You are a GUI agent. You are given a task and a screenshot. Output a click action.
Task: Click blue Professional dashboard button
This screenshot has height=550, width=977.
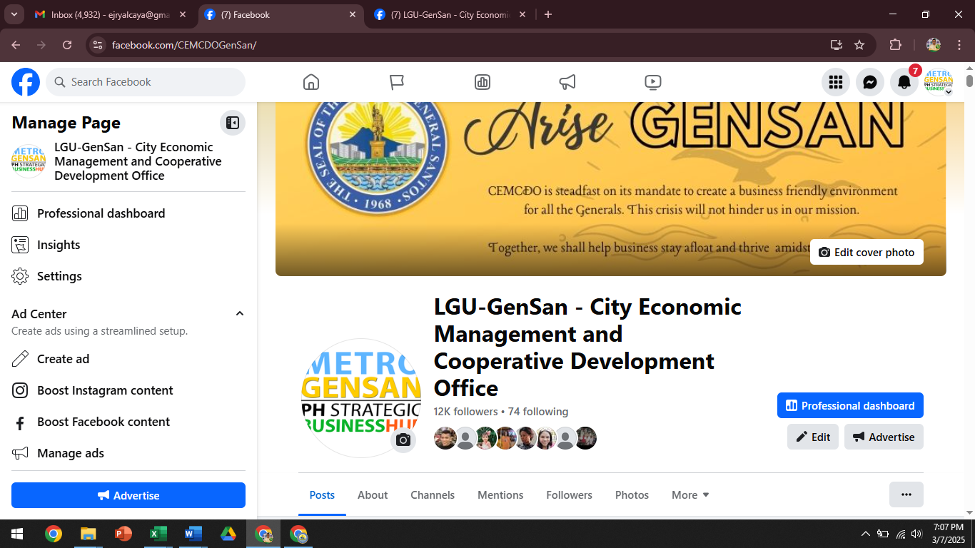pyautogui.click(x=850, y=405)
